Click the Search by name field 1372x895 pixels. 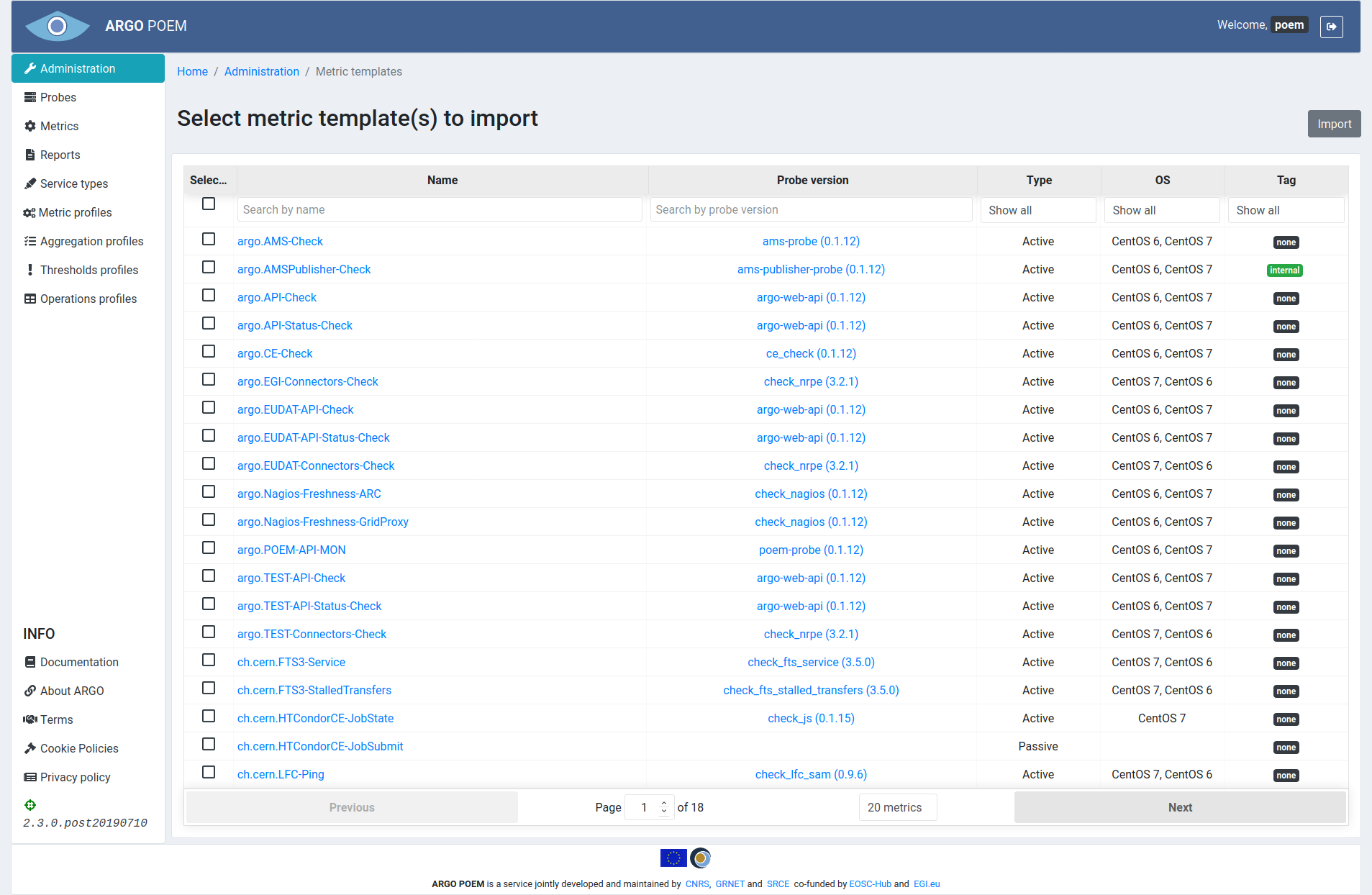(440, 209)
